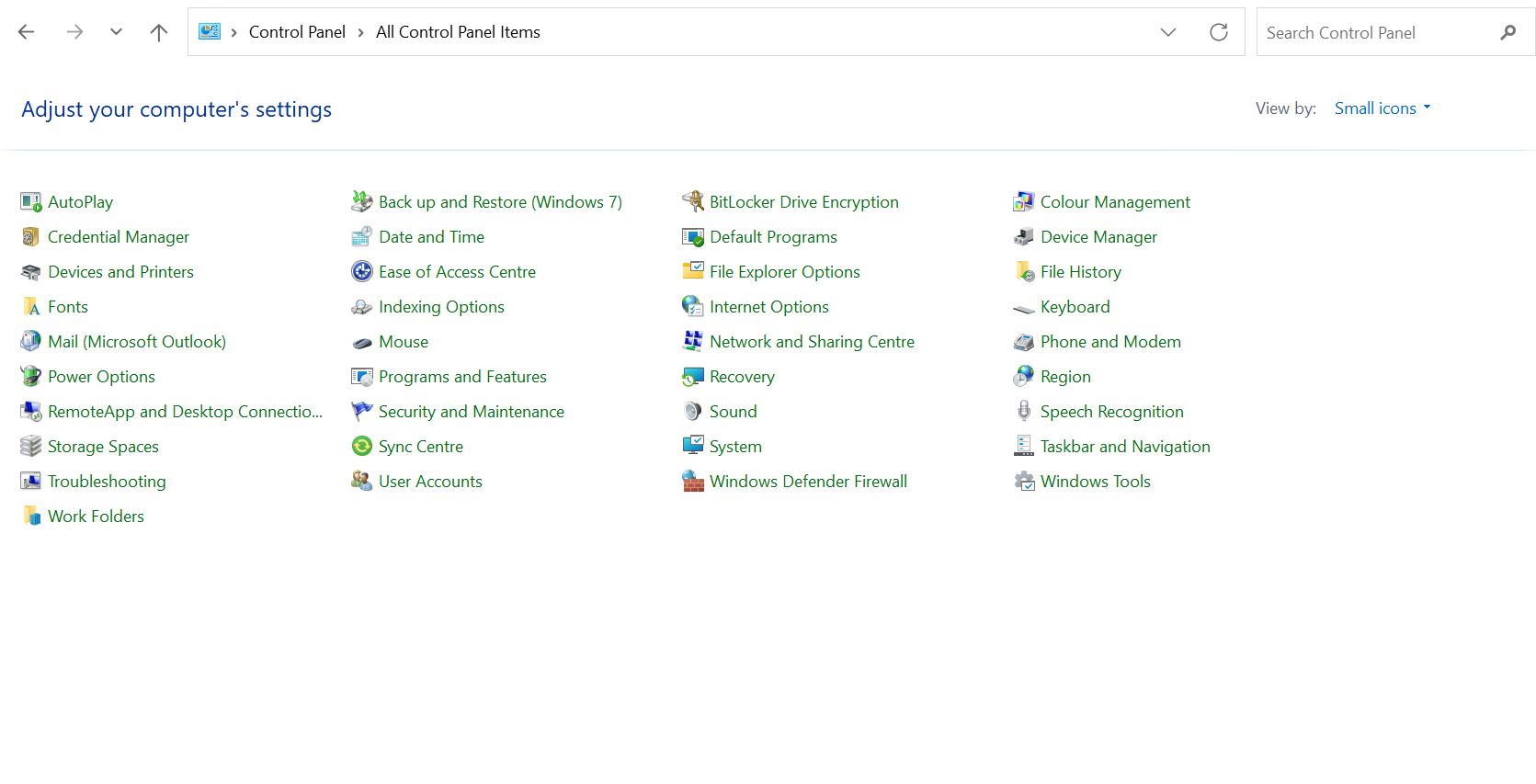Refresh the Control Panel view
Image resolution: width=1536 pixels, height=784 pixels.
pos(1219,32)
